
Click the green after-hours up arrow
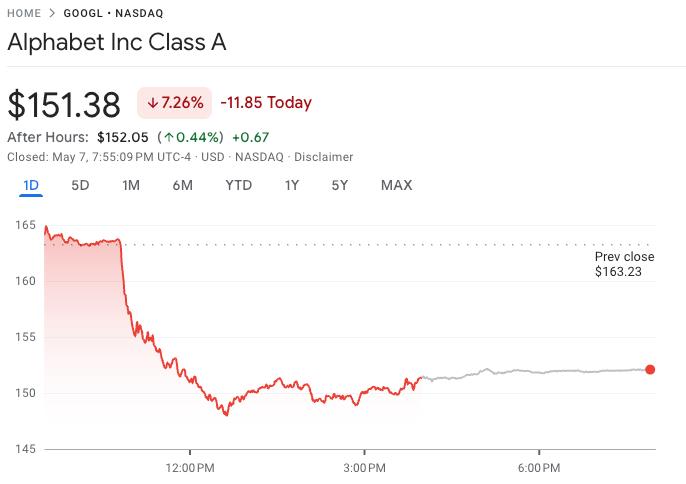(169, 137)
